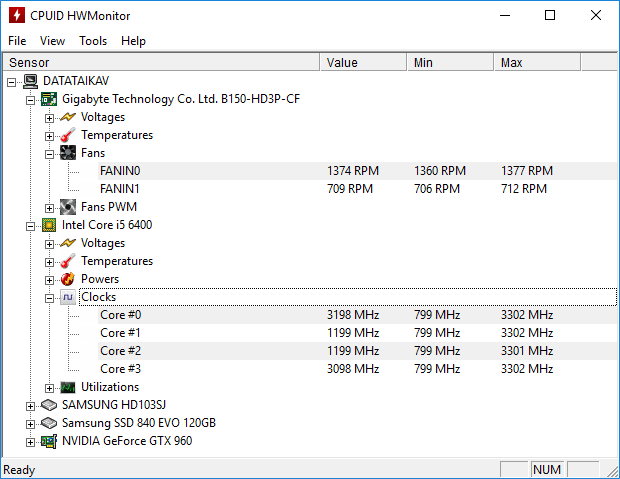
Task: Click the SAMSUNG HD103SJ drive icon
Action: point(49,405)
